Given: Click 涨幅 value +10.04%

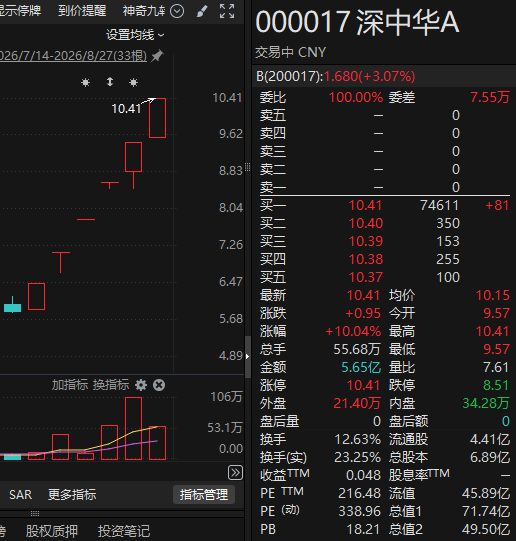Looking at the screenshot, I should coord(353,332).
